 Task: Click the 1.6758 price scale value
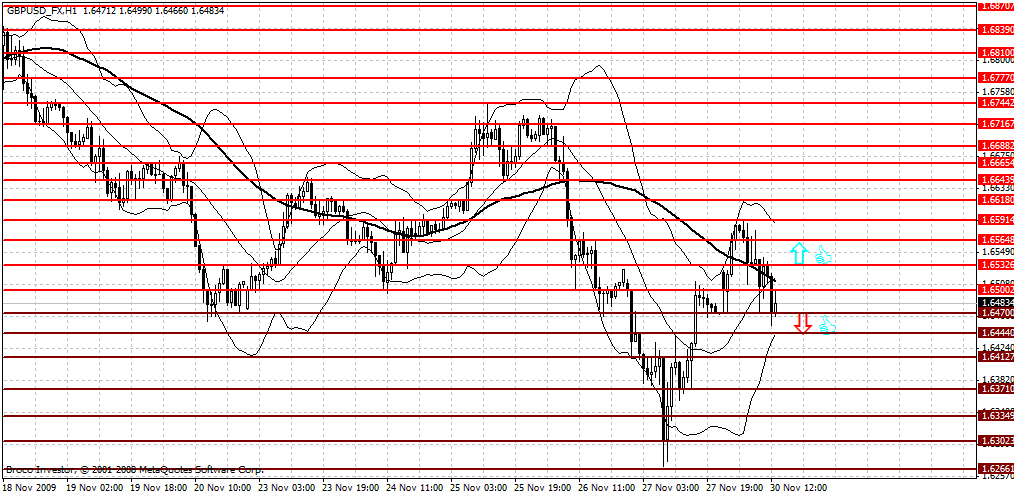[998, 92]
